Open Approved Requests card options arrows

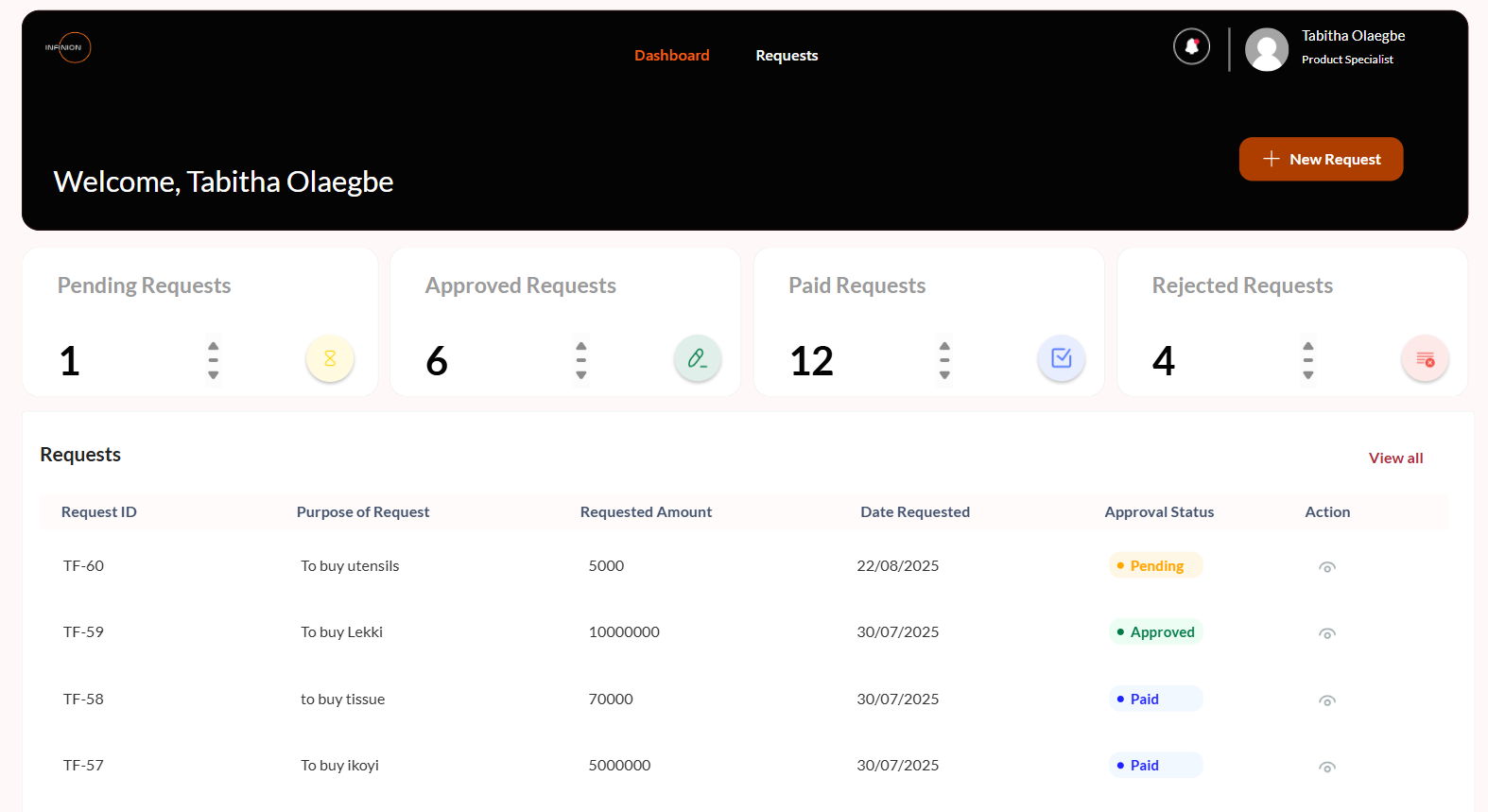[581, 360]
